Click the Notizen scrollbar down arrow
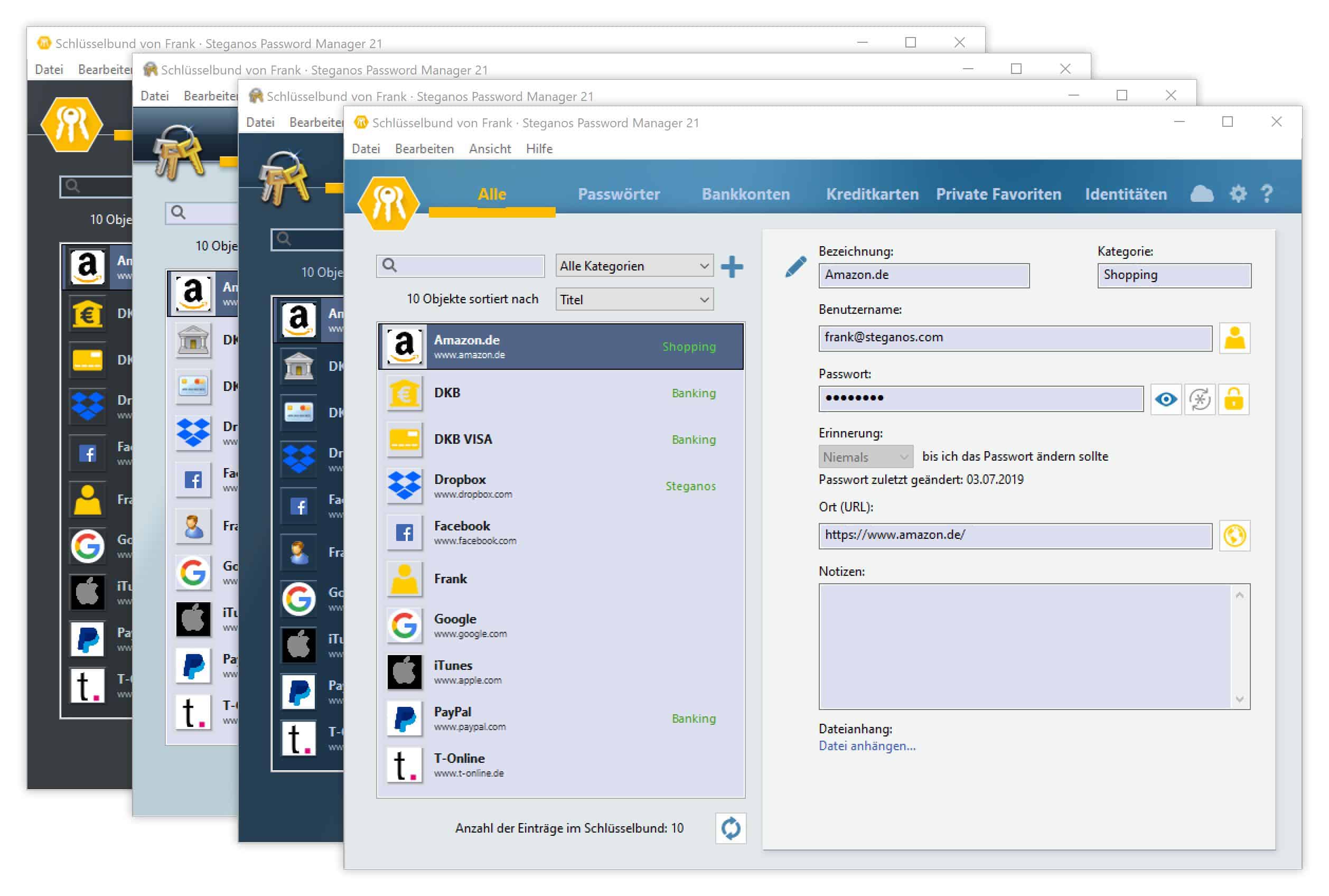1329x896 pixels. (x=1239, y=699)
